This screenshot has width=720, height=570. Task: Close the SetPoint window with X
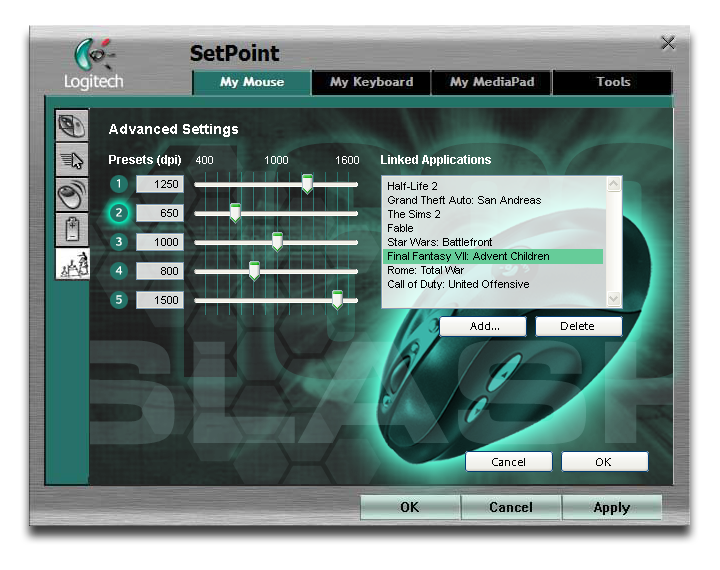[x=668, y=43]
